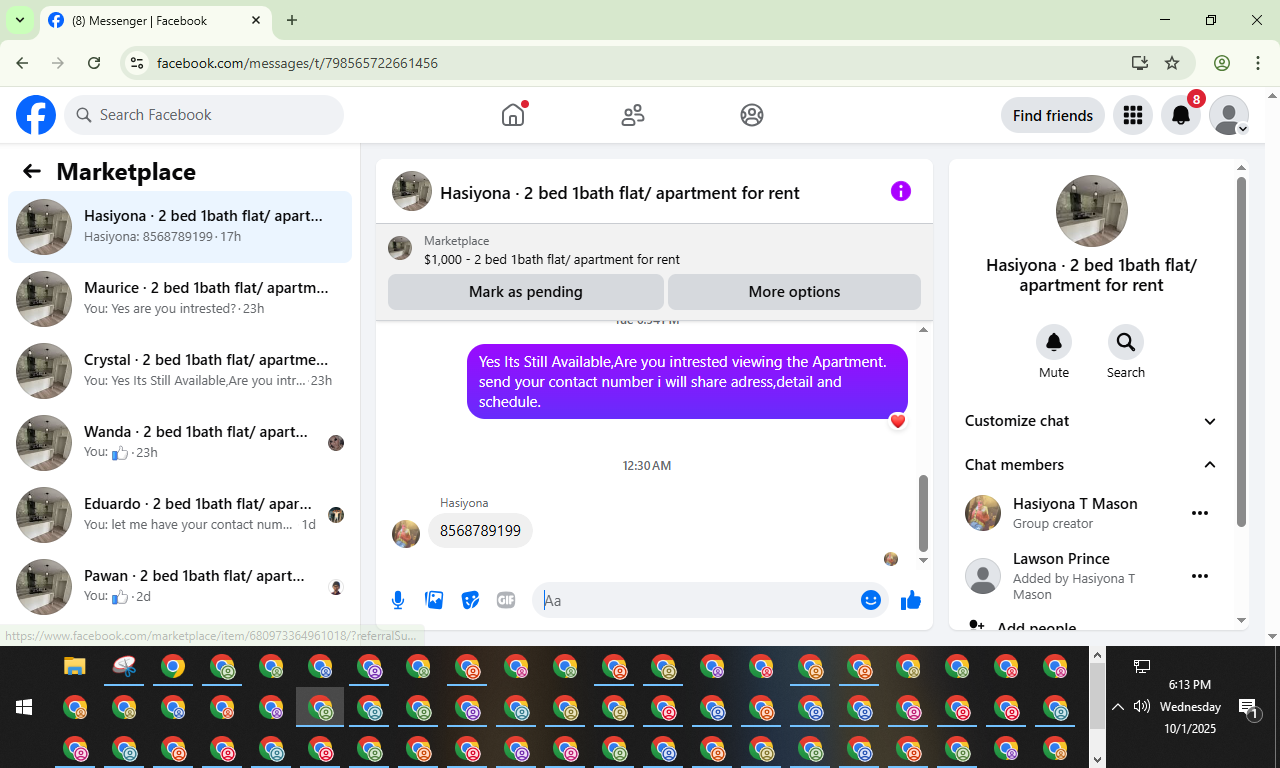View site information icon beside the URL

138,63
